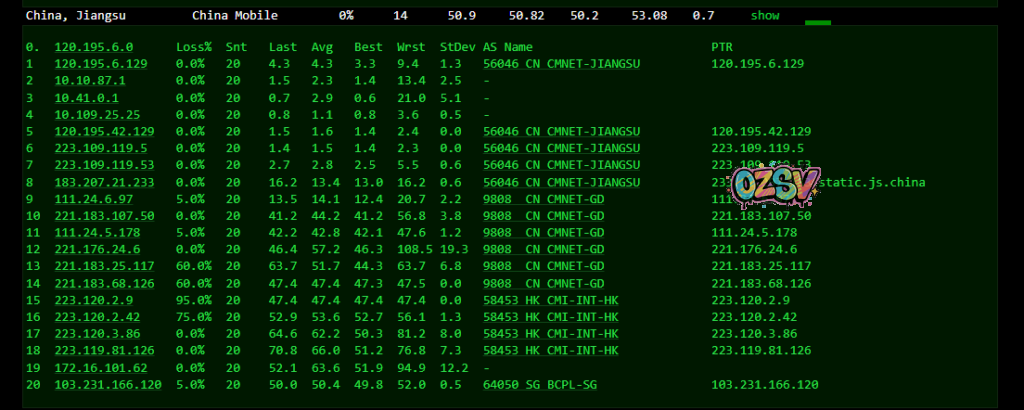The width and height of the screenshot is (1024, 410).
Task: Click the show link for China Mobile
Action: pyautogui.click(x=764, y=16)
